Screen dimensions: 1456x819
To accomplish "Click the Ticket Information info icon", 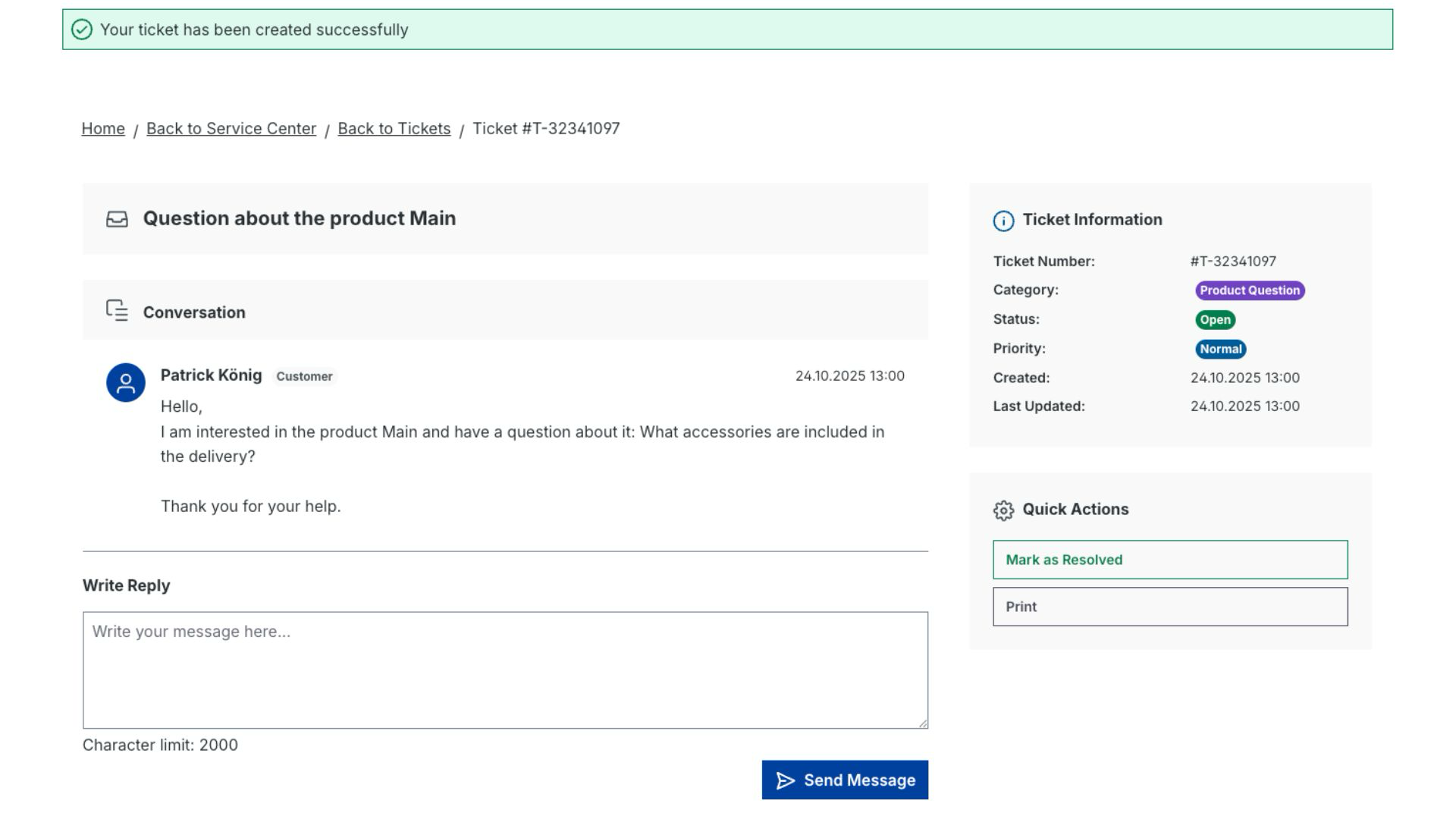I will (1003, 221).
